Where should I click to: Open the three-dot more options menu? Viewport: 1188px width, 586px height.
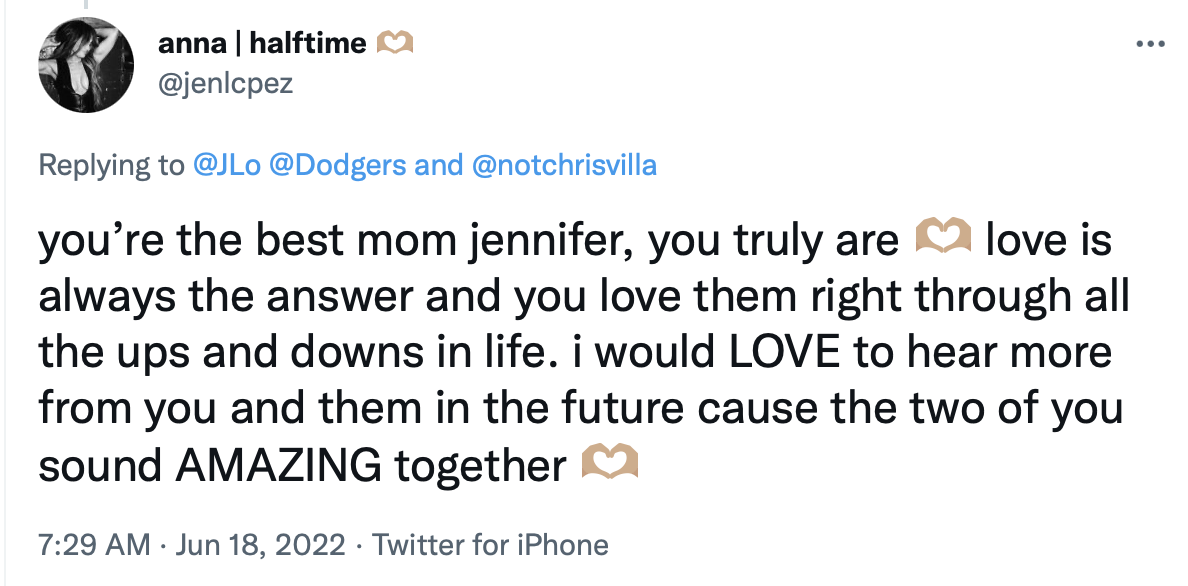tap(1152, 45)
